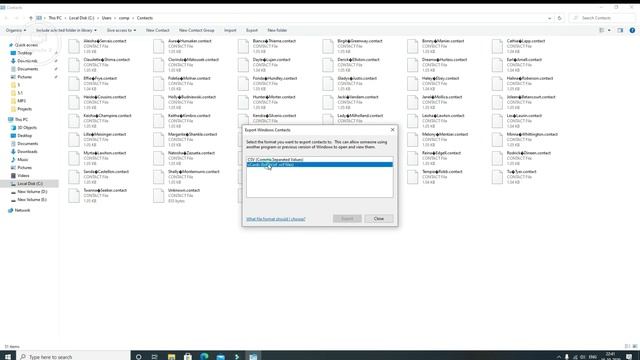Select Desktop under Quick access
The width and height of the screenshot is (640, 360).
pos(24,53)
